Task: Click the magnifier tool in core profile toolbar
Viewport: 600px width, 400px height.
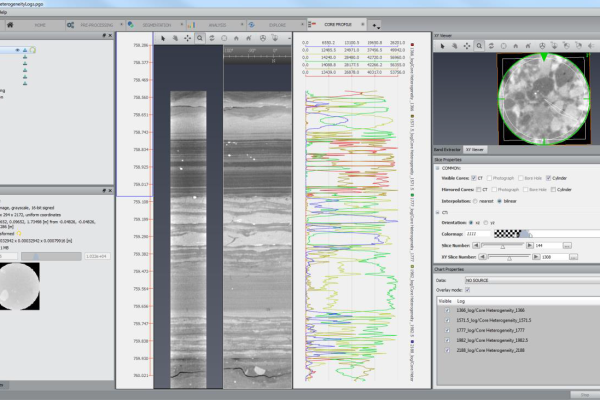Action: pyautogui.click(x=200, y=37)
